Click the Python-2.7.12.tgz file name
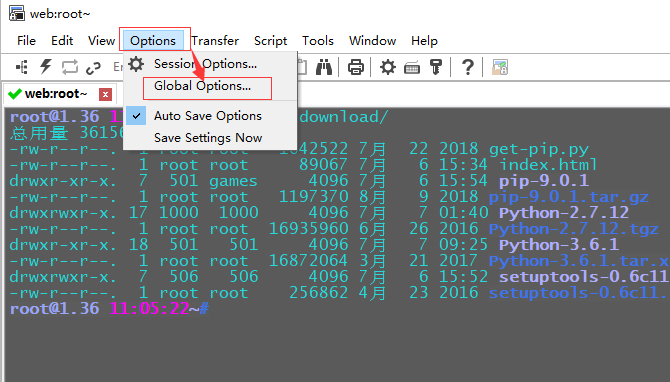 (x=573, y=229)
